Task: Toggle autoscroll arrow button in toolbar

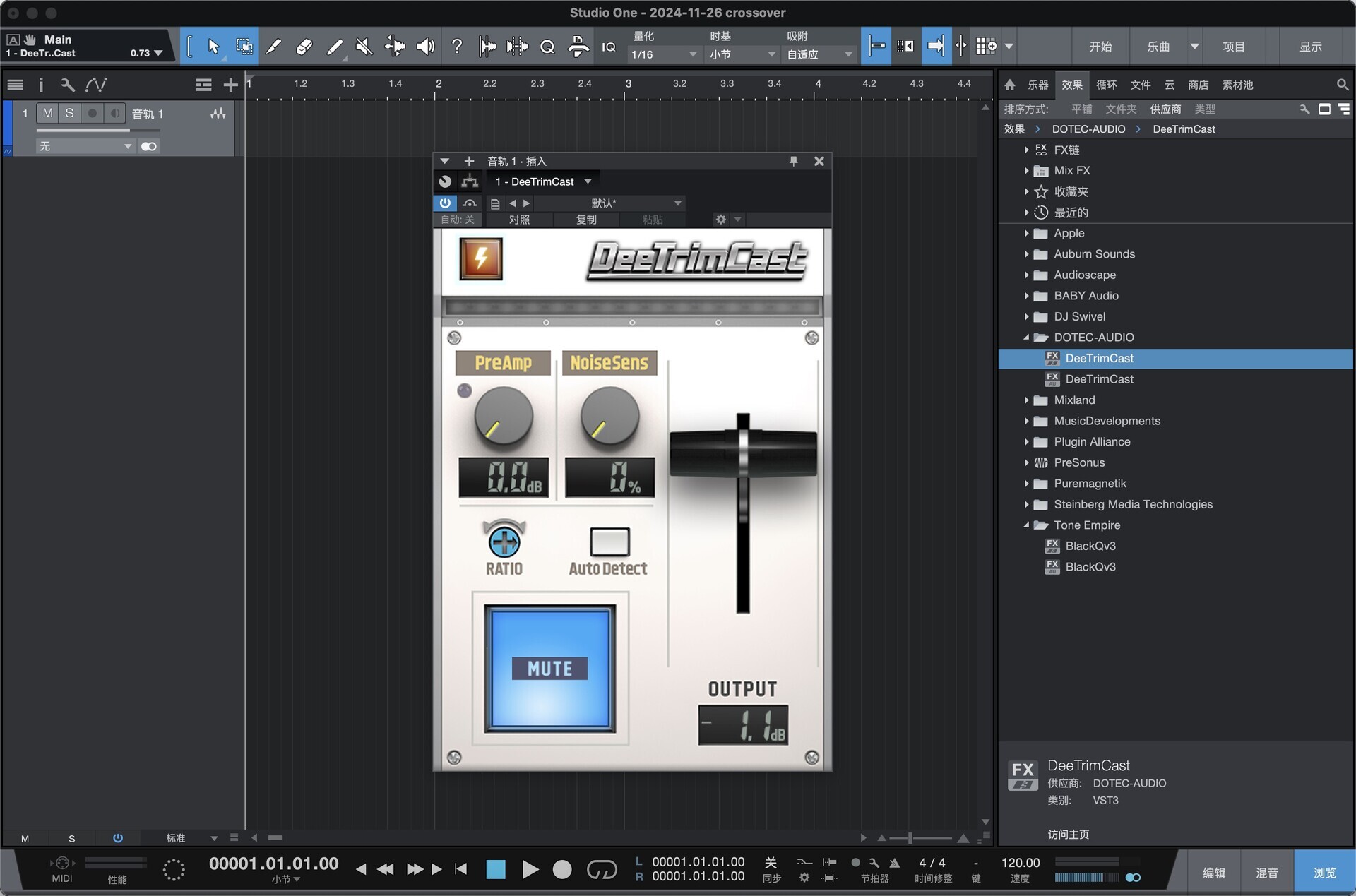Action: [936, 47]
